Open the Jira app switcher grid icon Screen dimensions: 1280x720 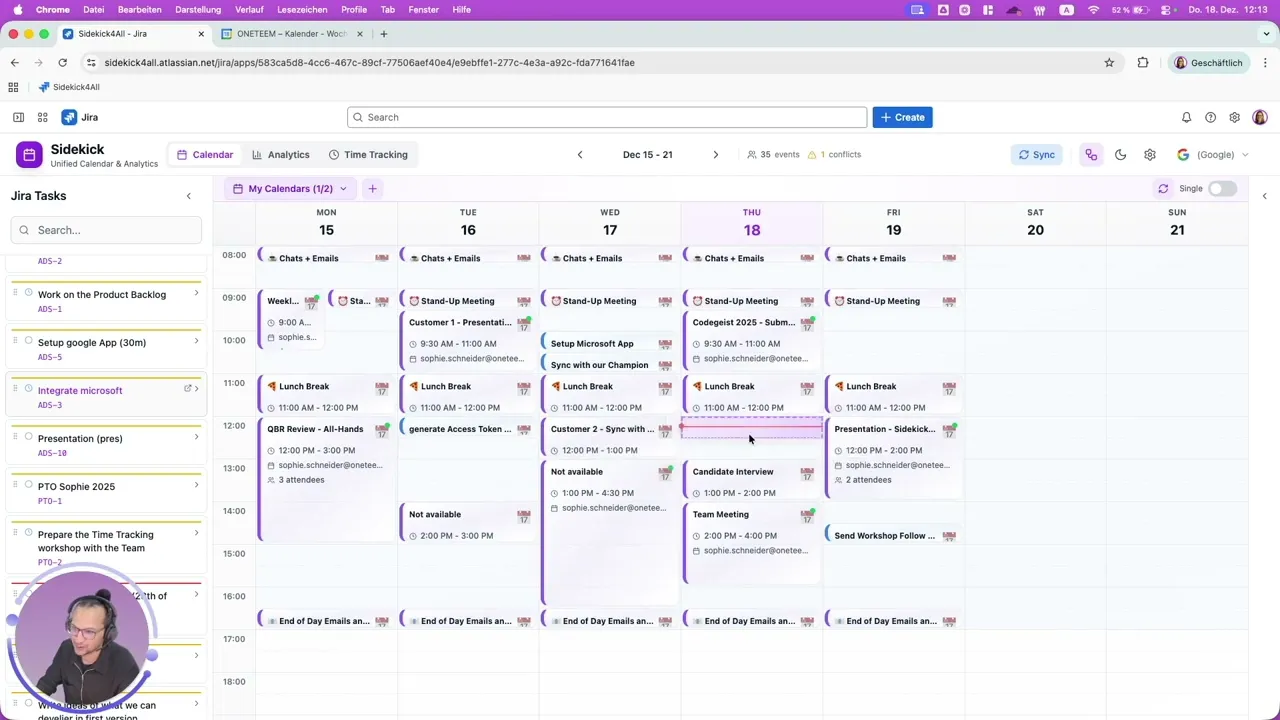pos(43,117)
